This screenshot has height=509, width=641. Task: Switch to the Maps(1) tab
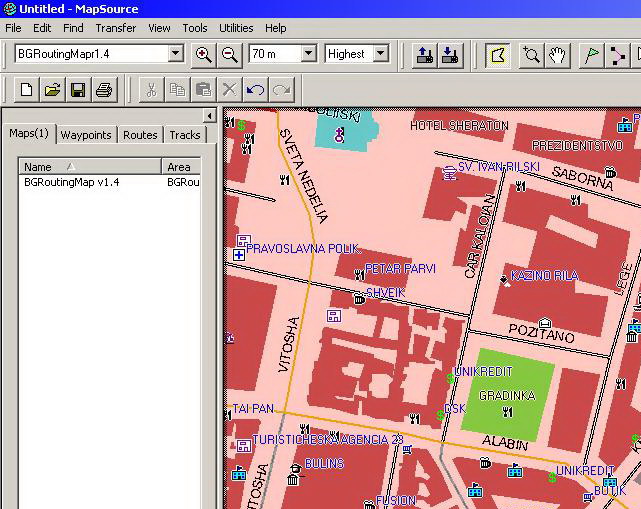[29, 134]
